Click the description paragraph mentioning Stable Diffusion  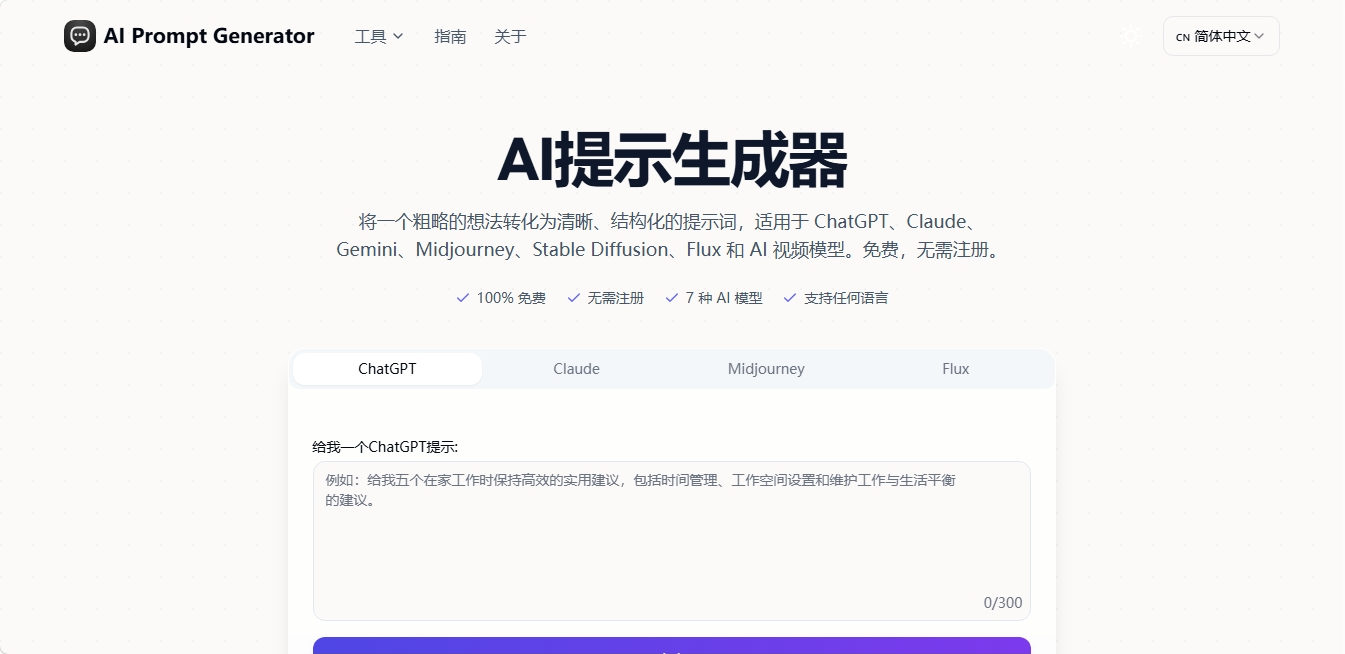[x=672, y=236]
